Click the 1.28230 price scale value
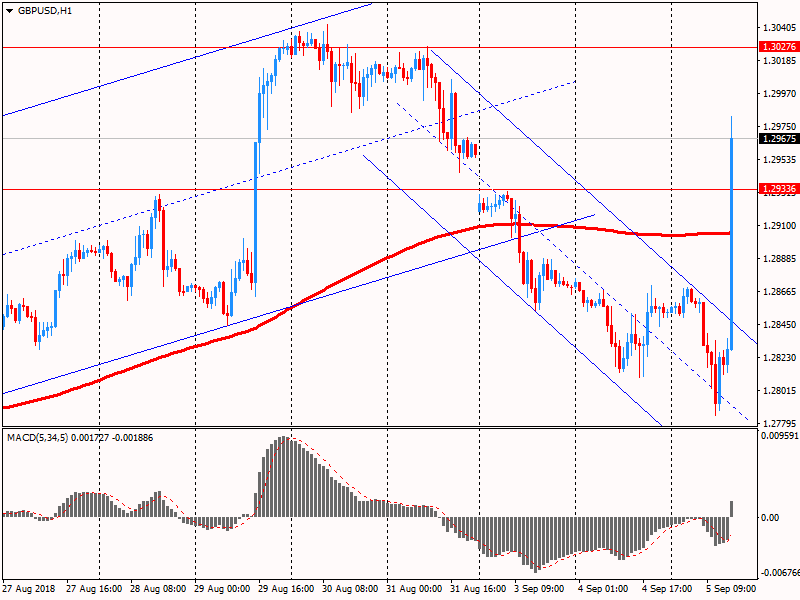The image size is (800, 600). 779,358
